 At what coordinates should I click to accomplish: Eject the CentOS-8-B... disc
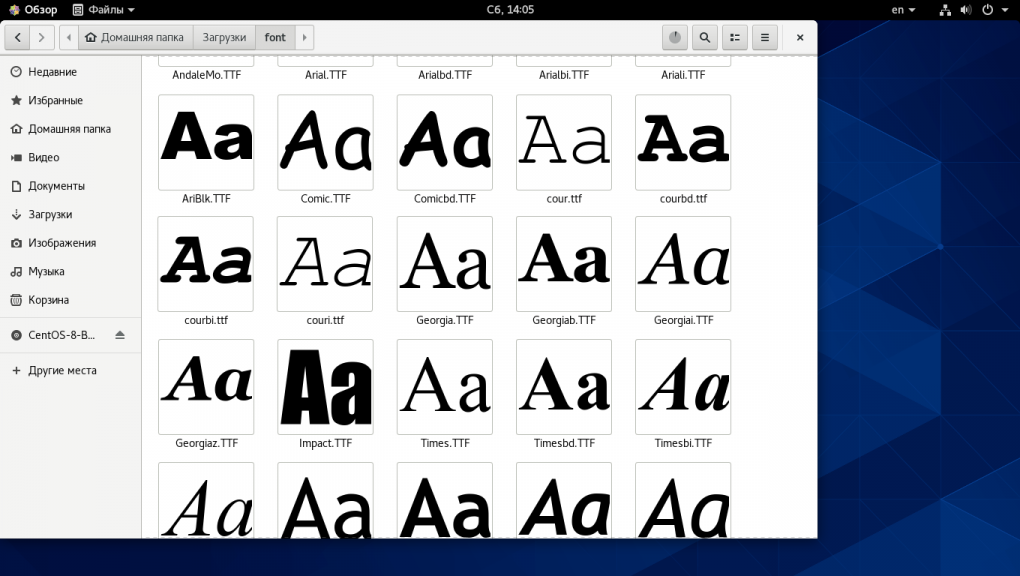pyautogui.click(x=120, y=335)
